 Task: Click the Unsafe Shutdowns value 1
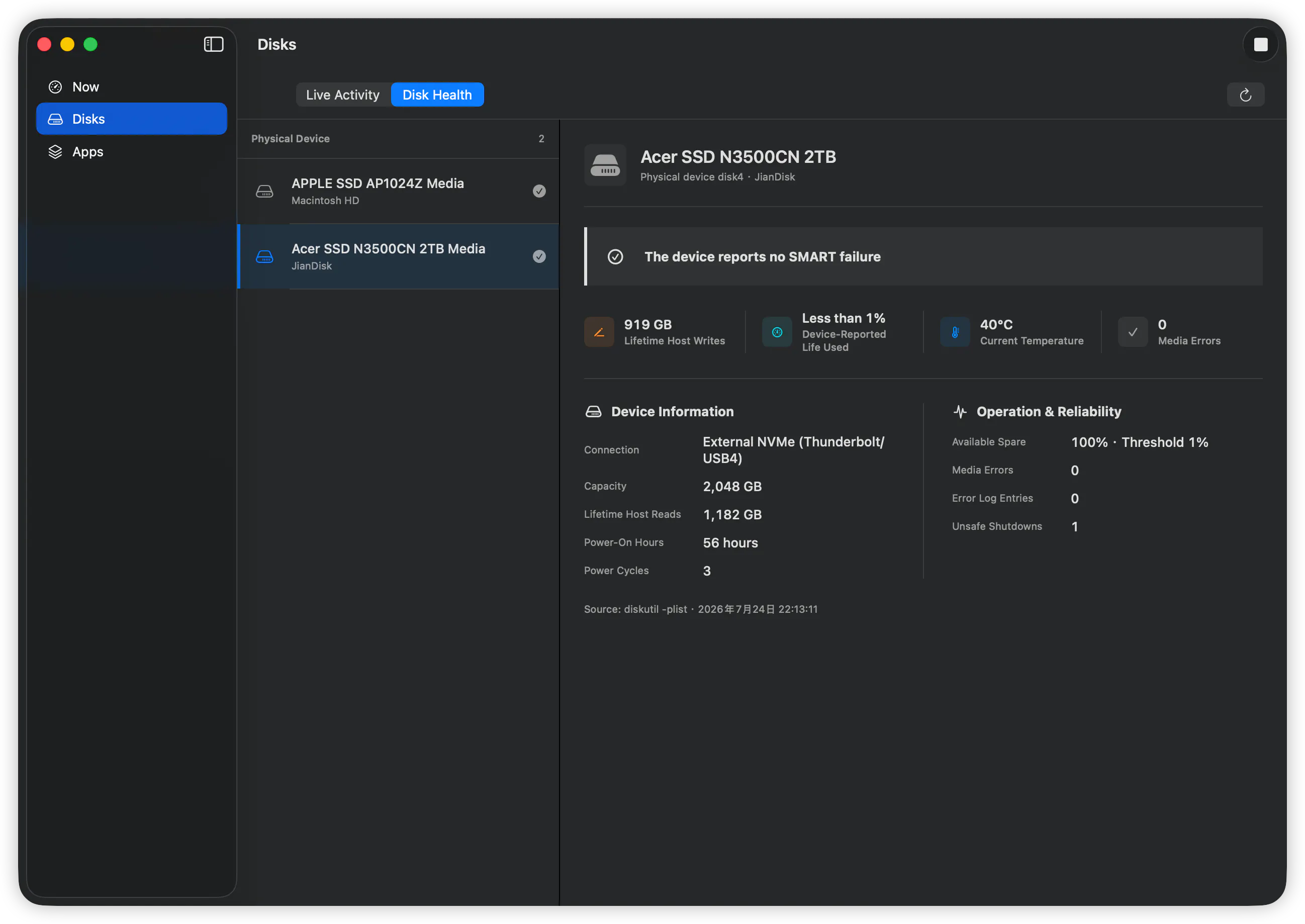(x=1074, y=526)
